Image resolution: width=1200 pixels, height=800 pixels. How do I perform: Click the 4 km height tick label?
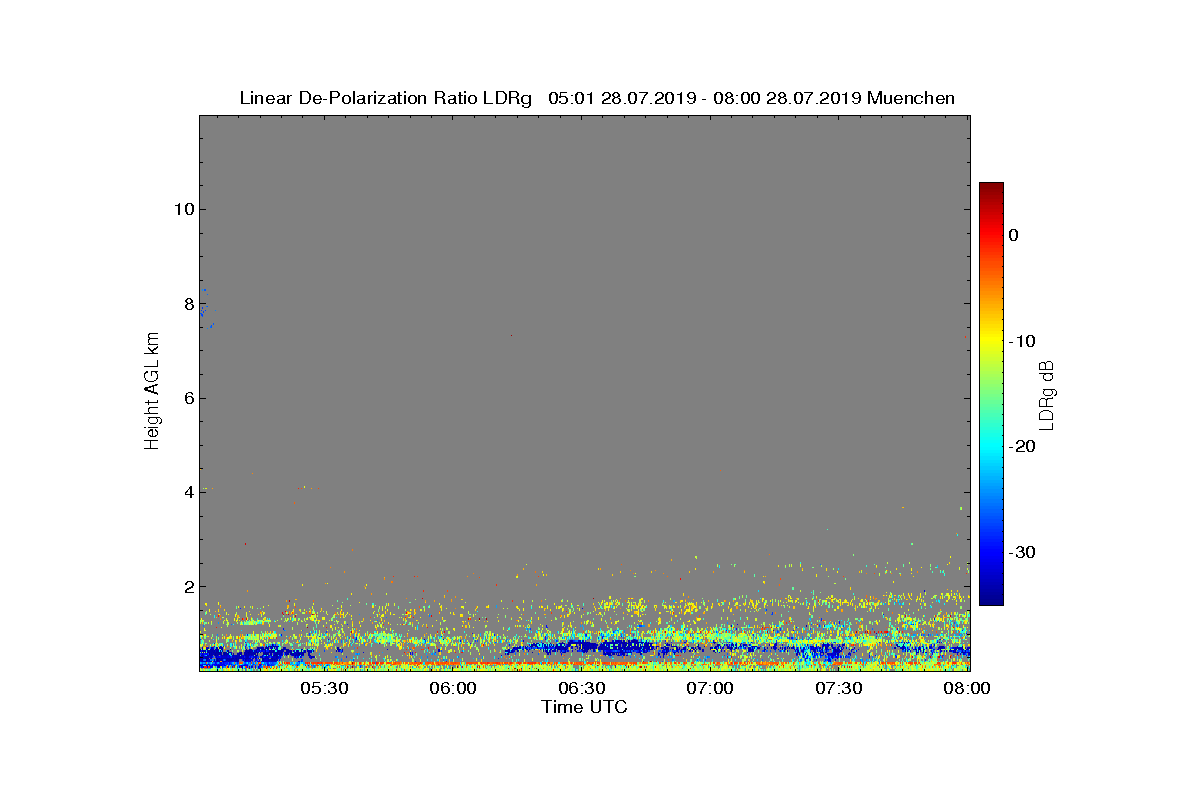tap(187, 493)
